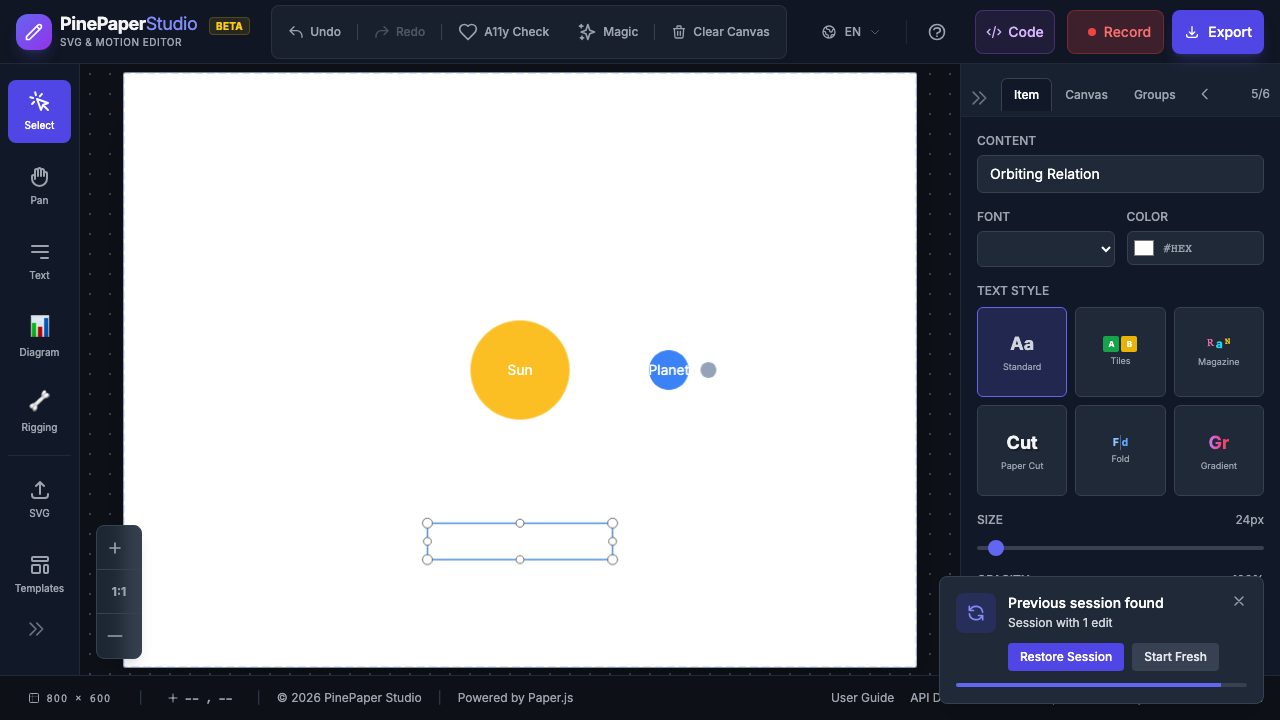
Task: Collapse the right properties panel
Action: pos(979,96)
